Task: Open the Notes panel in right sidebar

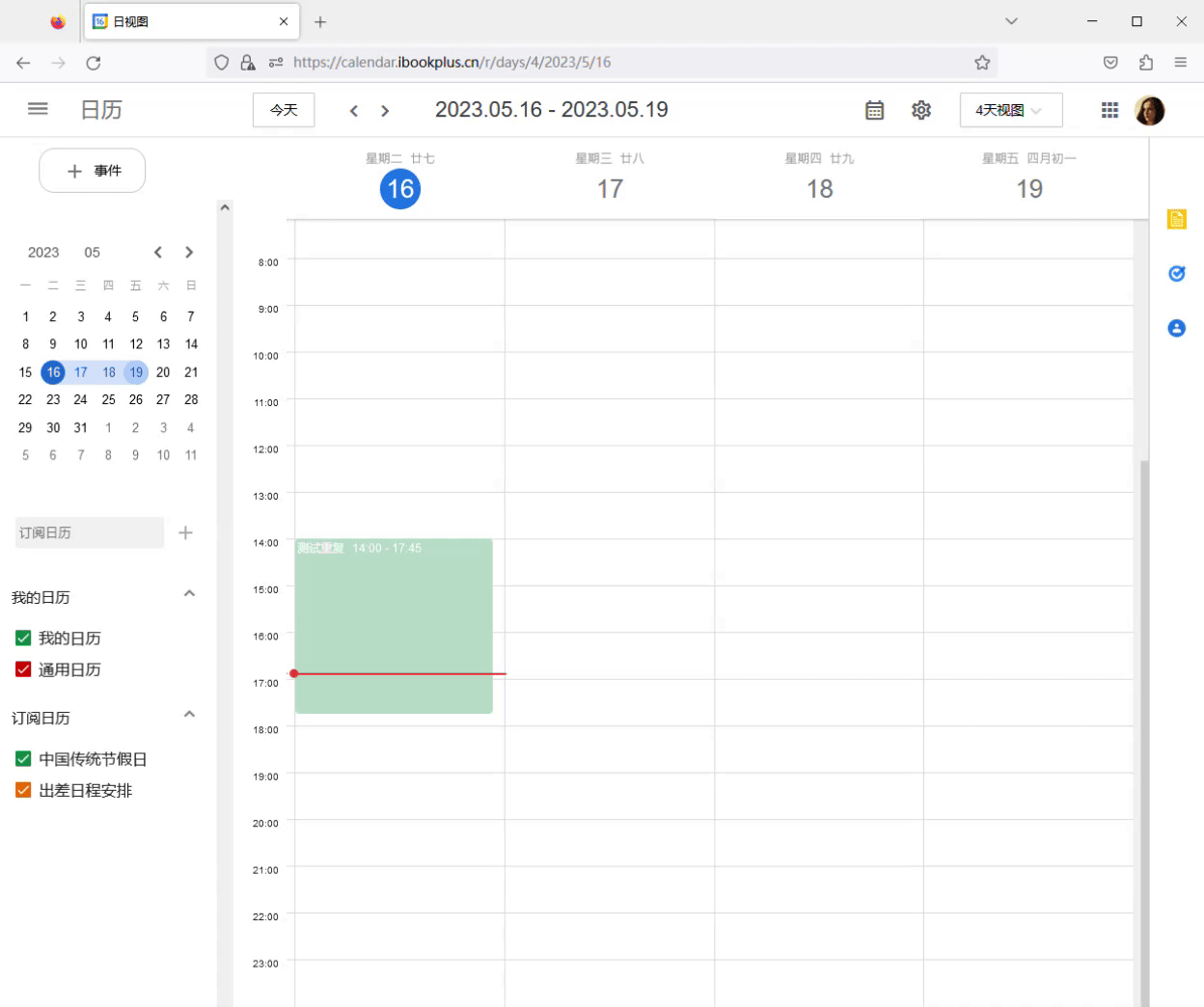Action: click(1176, 219)
